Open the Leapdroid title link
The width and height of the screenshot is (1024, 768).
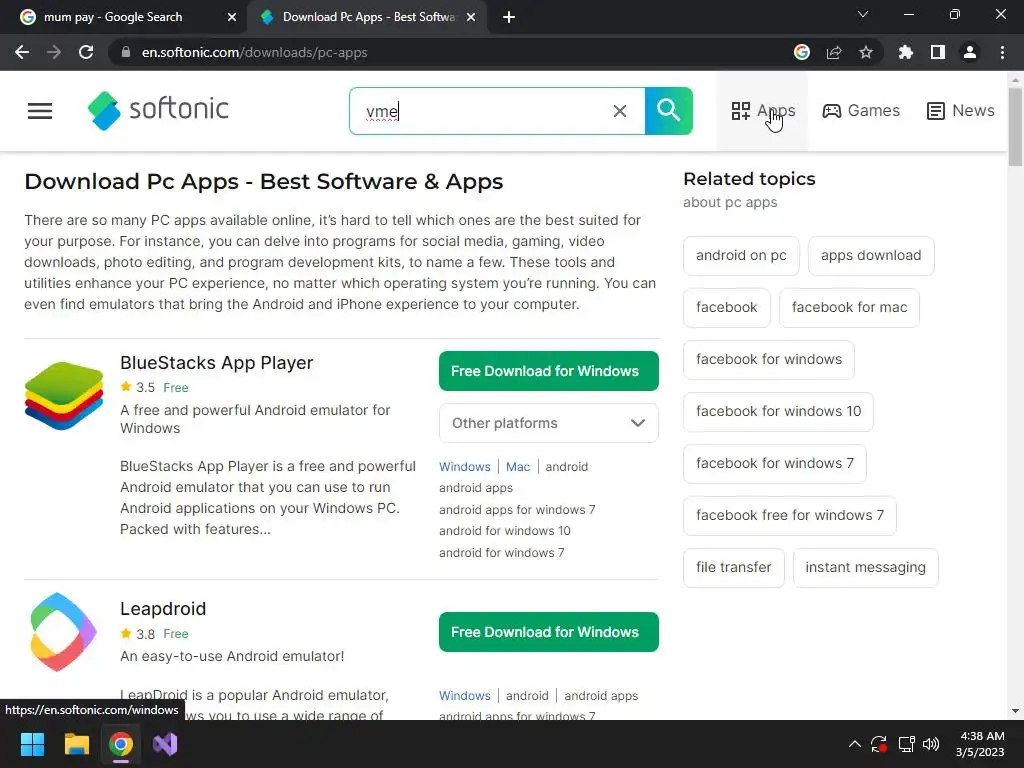tap(163, 609)
